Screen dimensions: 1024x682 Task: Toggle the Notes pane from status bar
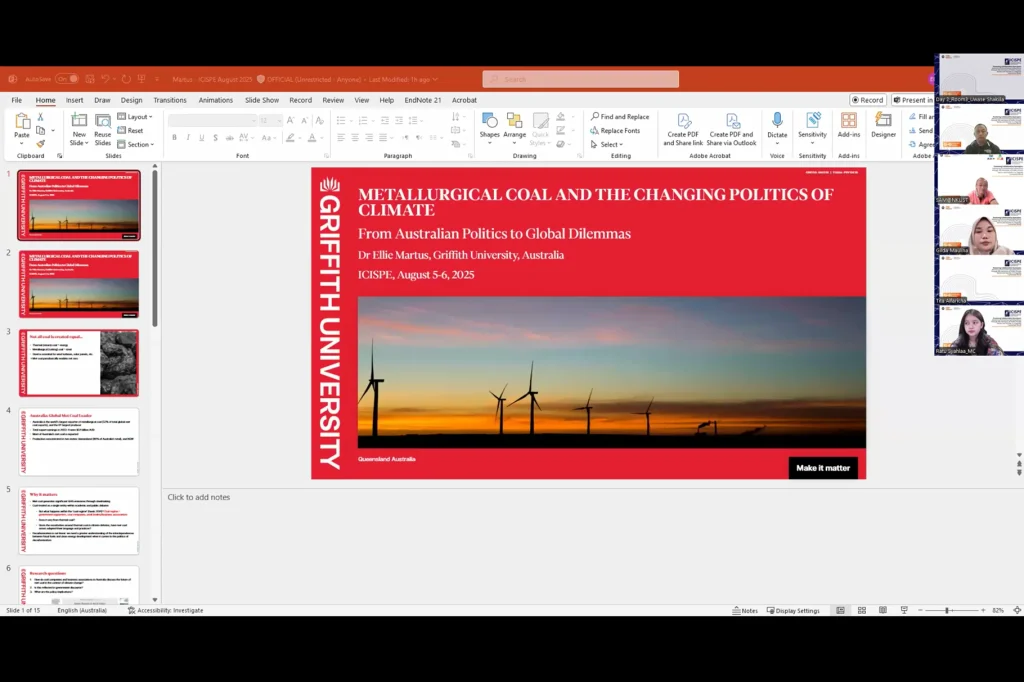tap(745, 610)
